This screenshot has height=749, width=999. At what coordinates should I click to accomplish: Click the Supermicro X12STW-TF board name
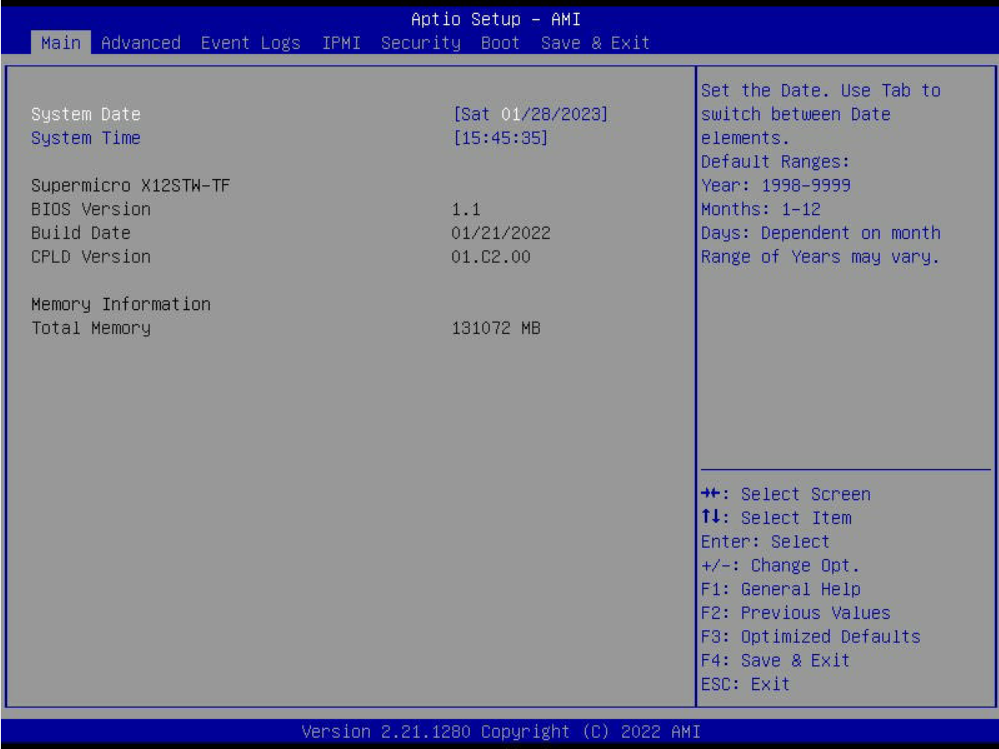point(131,185)
